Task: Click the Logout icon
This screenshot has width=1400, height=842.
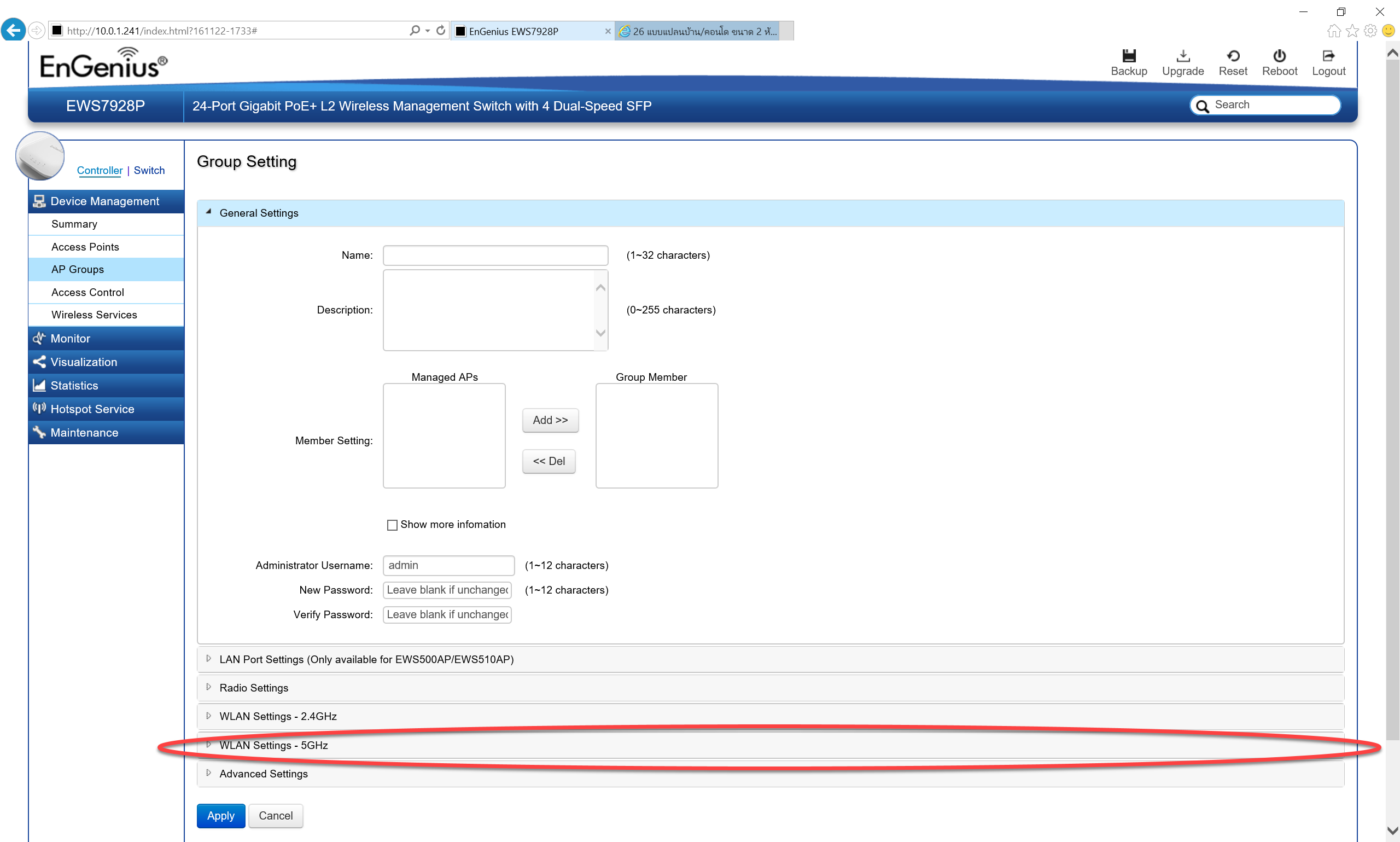Action: point(1328,56)
